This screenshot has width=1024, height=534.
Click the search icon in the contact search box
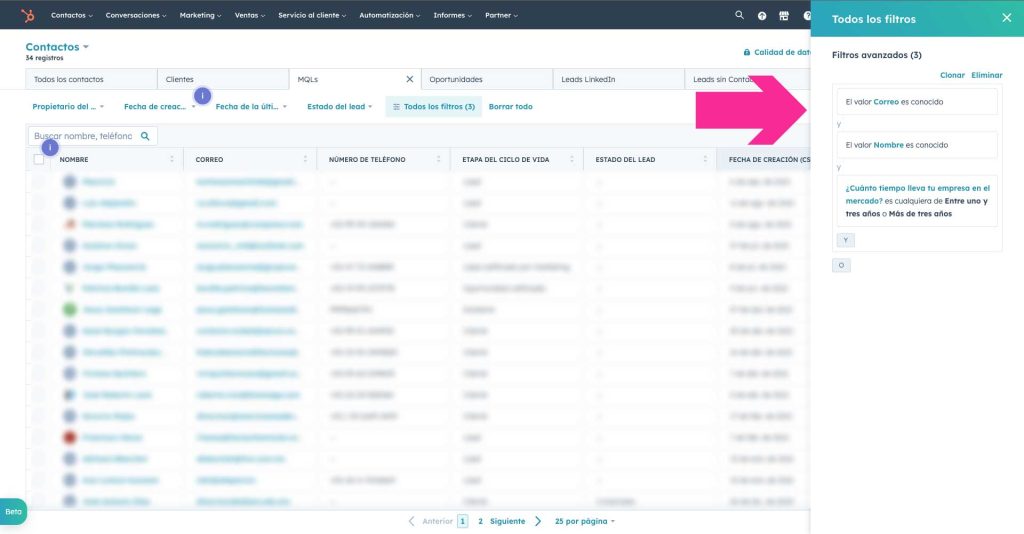click(145, 136)
